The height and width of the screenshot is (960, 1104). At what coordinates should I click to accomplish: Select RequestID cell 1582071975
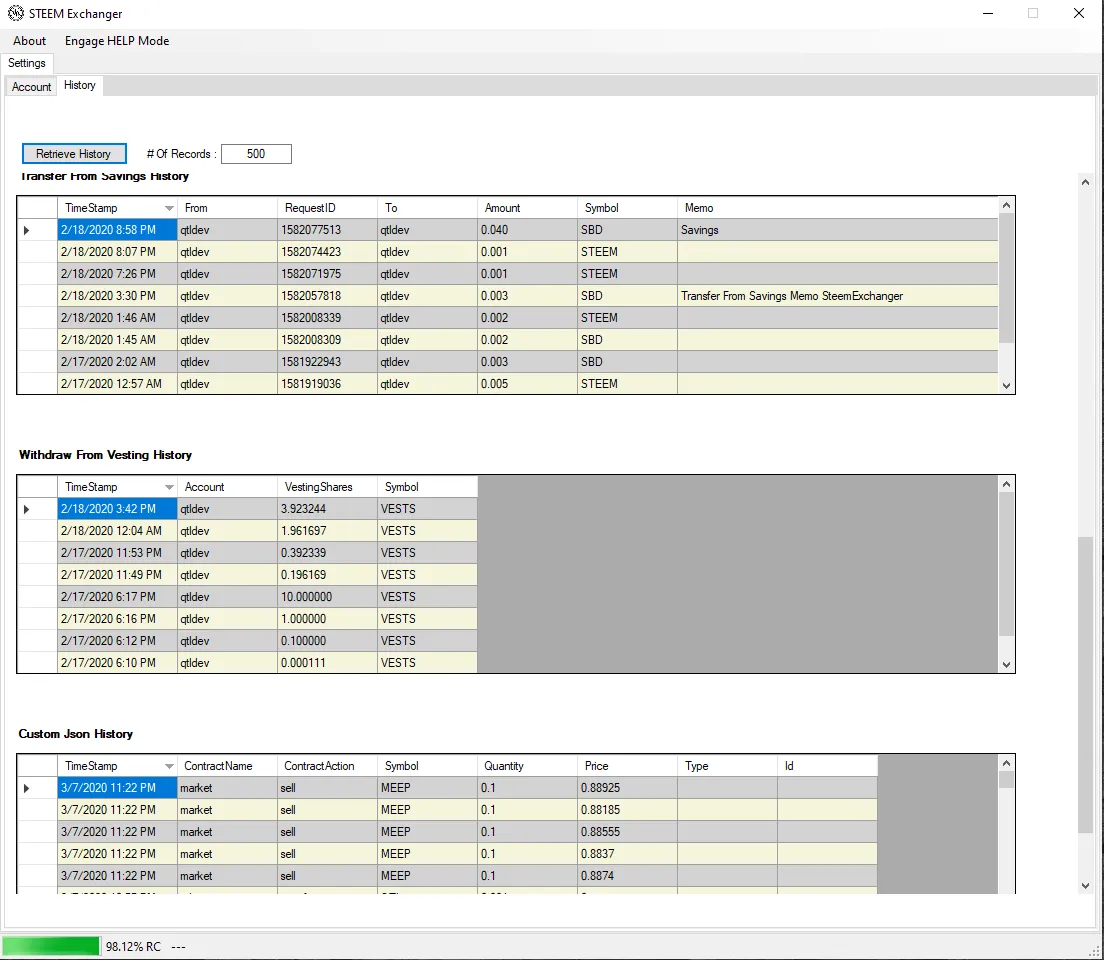point(327,274)
